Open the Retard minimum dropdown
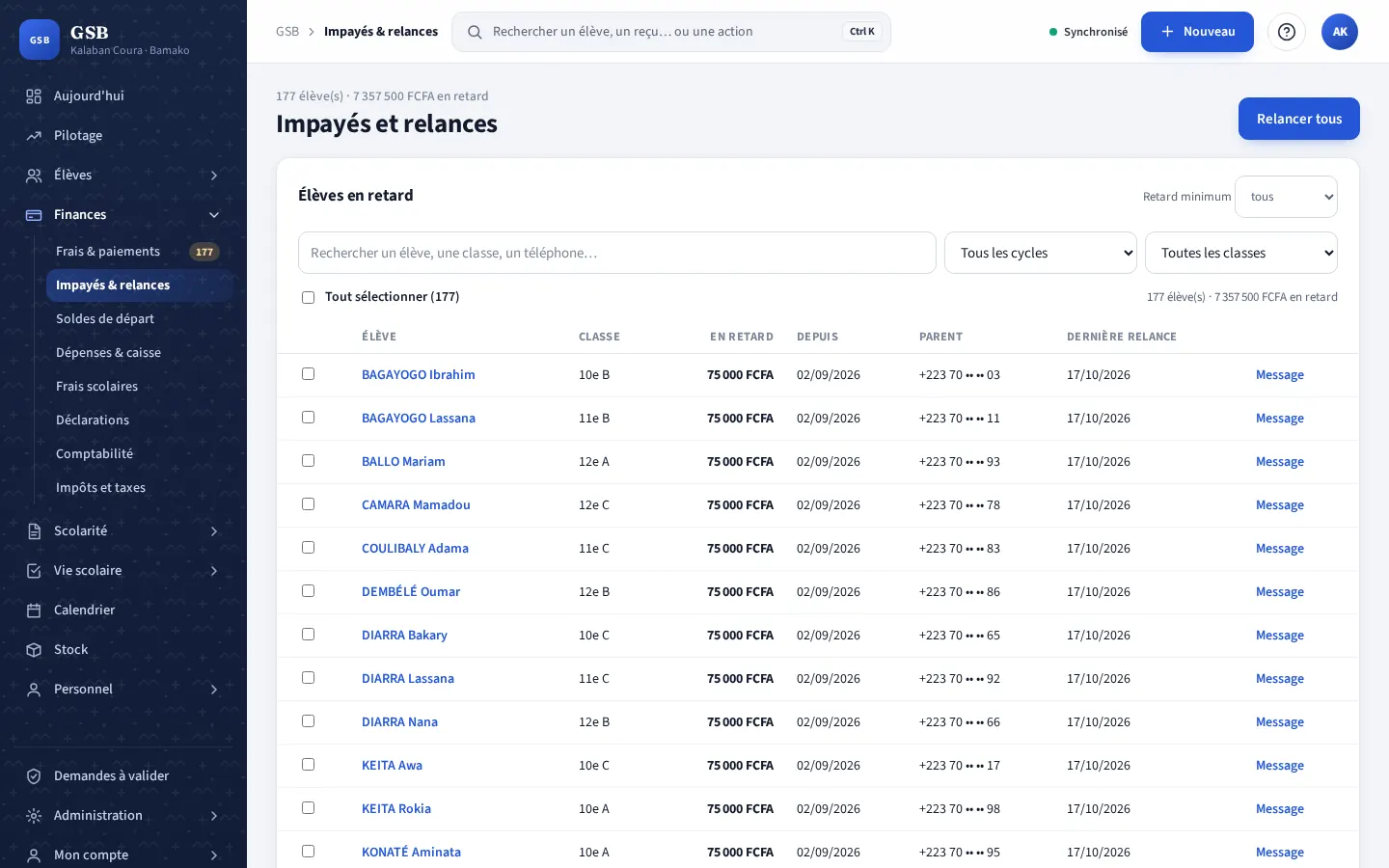The image size is (1389, 868). pos(1286,197)
